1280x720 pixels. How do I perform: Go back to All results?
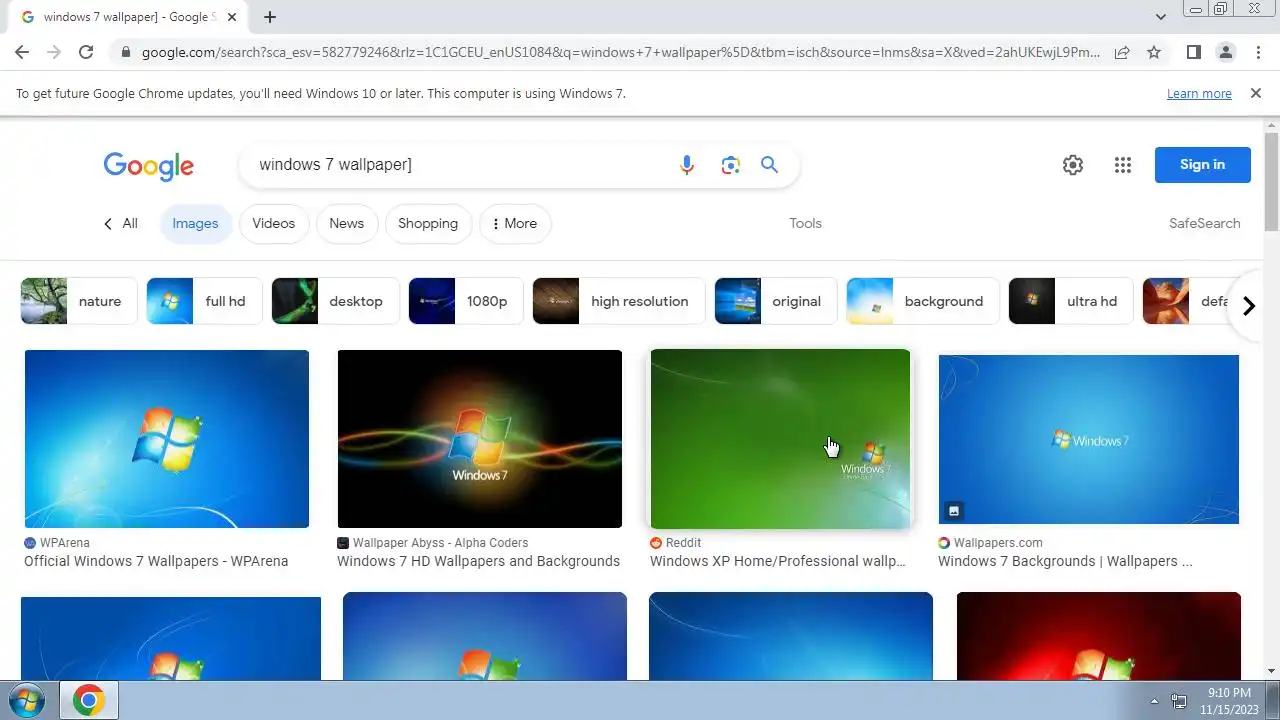[x=120, y=223]
